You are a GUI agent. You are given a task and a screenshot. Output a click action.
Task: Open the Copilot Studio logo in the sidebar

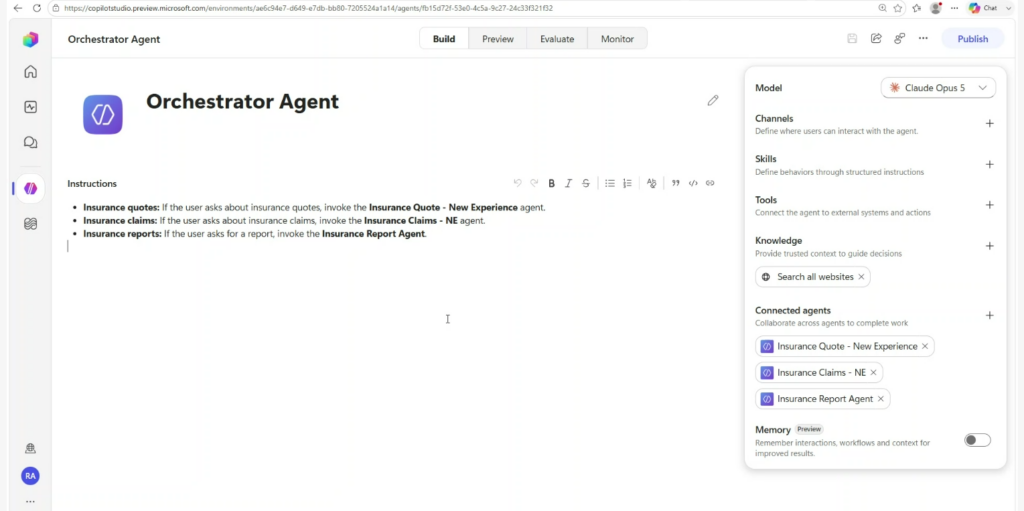pos(30,39)
